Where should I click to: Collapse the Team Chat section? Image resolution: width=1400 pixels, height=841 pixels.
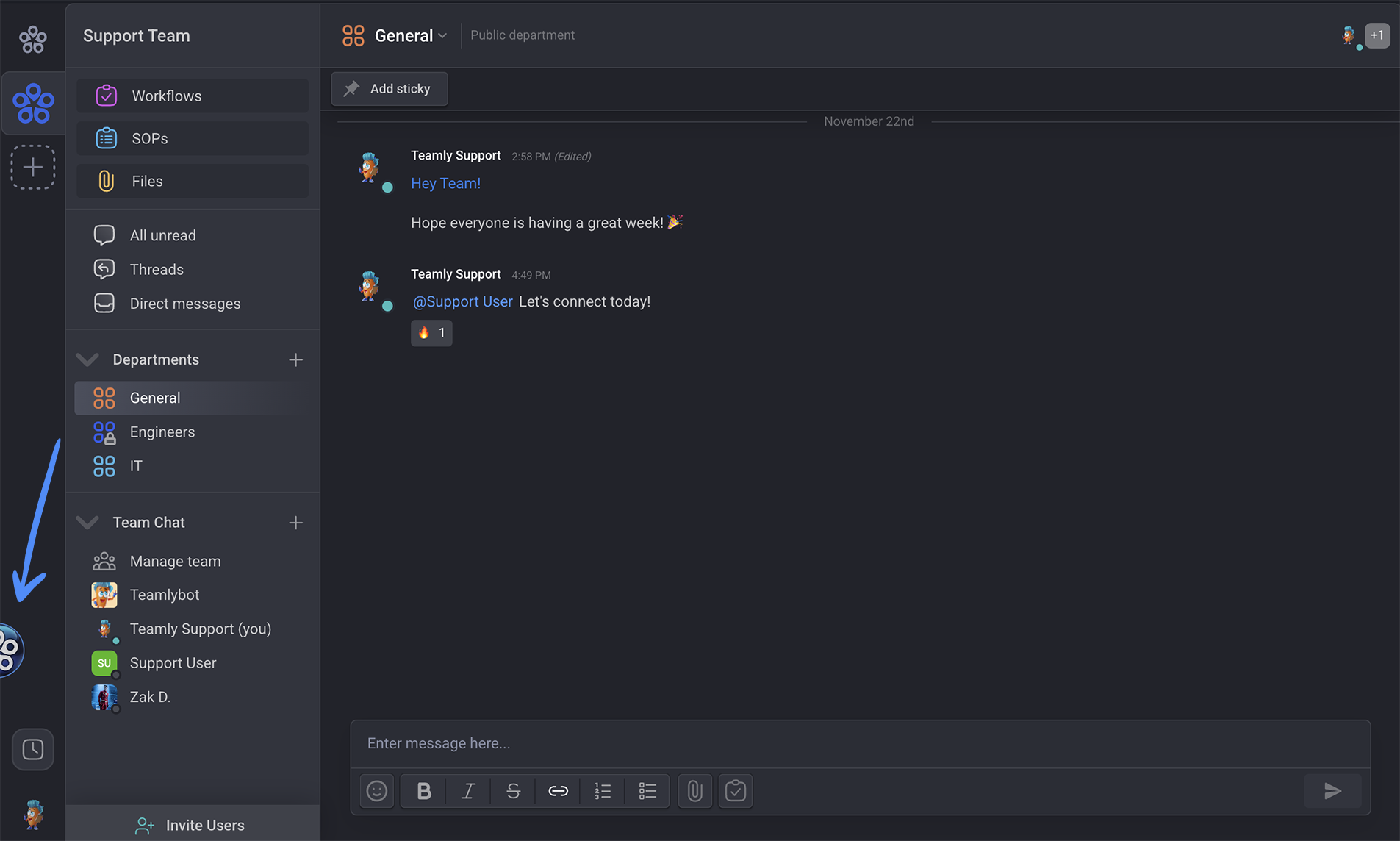tap(87, 523)
